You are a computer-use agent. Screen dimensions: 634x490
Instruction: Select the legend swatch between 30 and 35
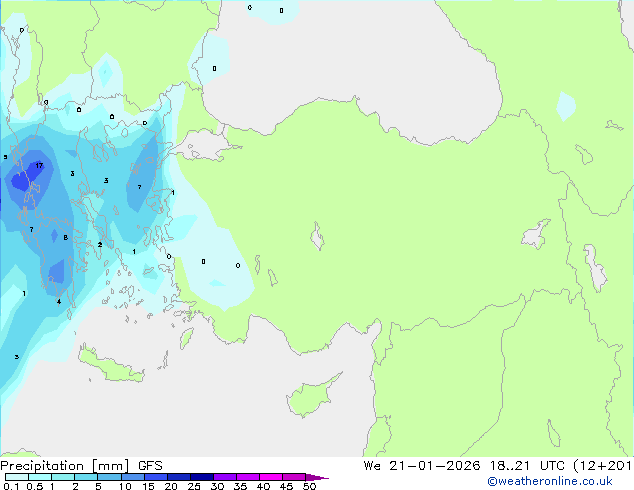point(224,477)
